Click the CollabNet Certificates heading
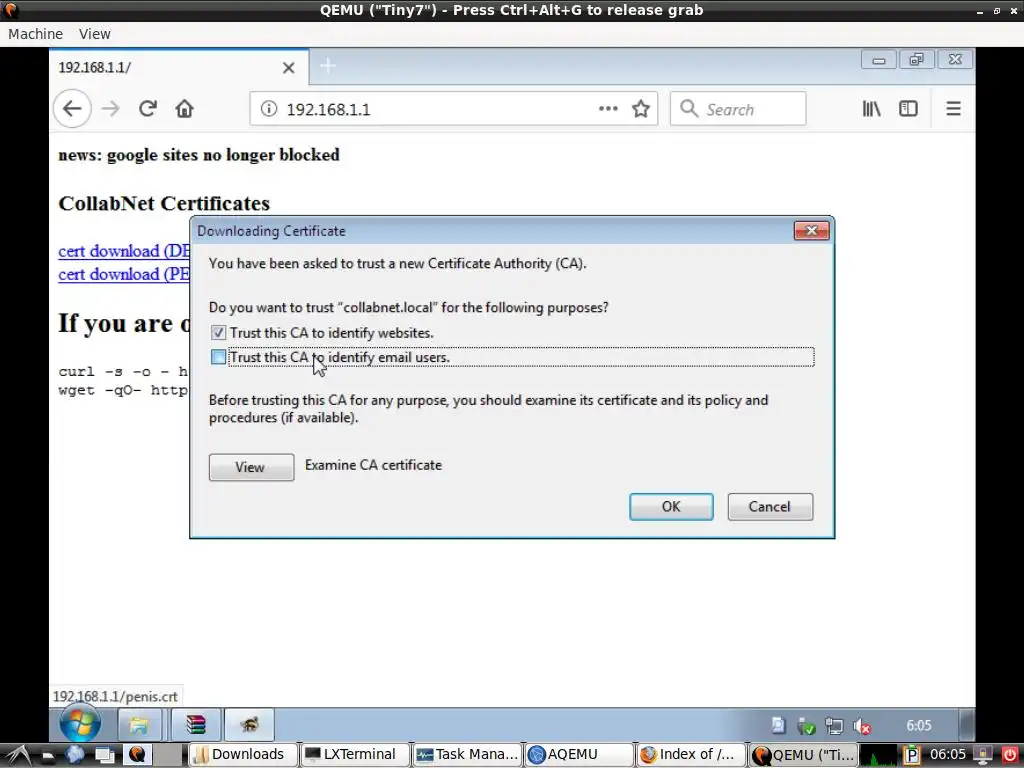Image resolution: width=1024 pixels, height=768 pixels. pos(164,203)
